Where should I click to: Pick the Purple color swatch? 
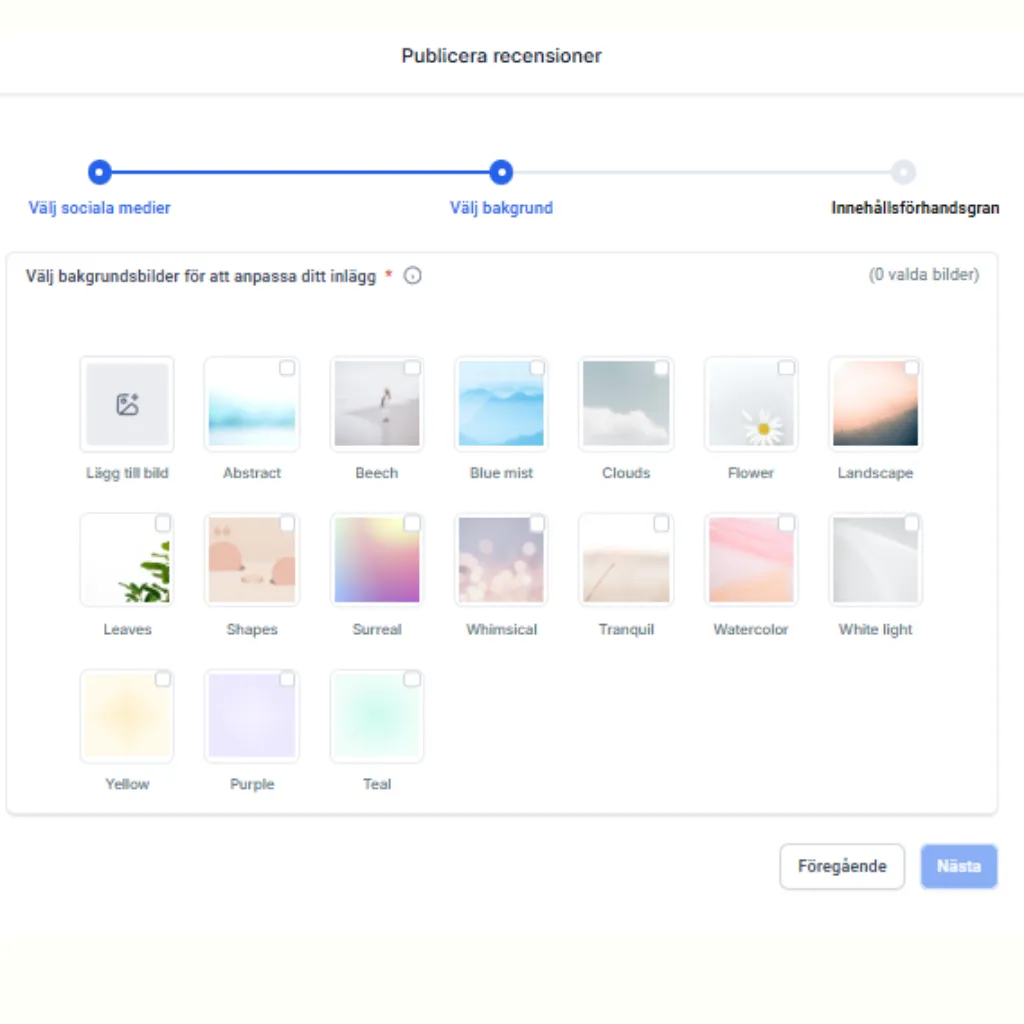(252, 716)
